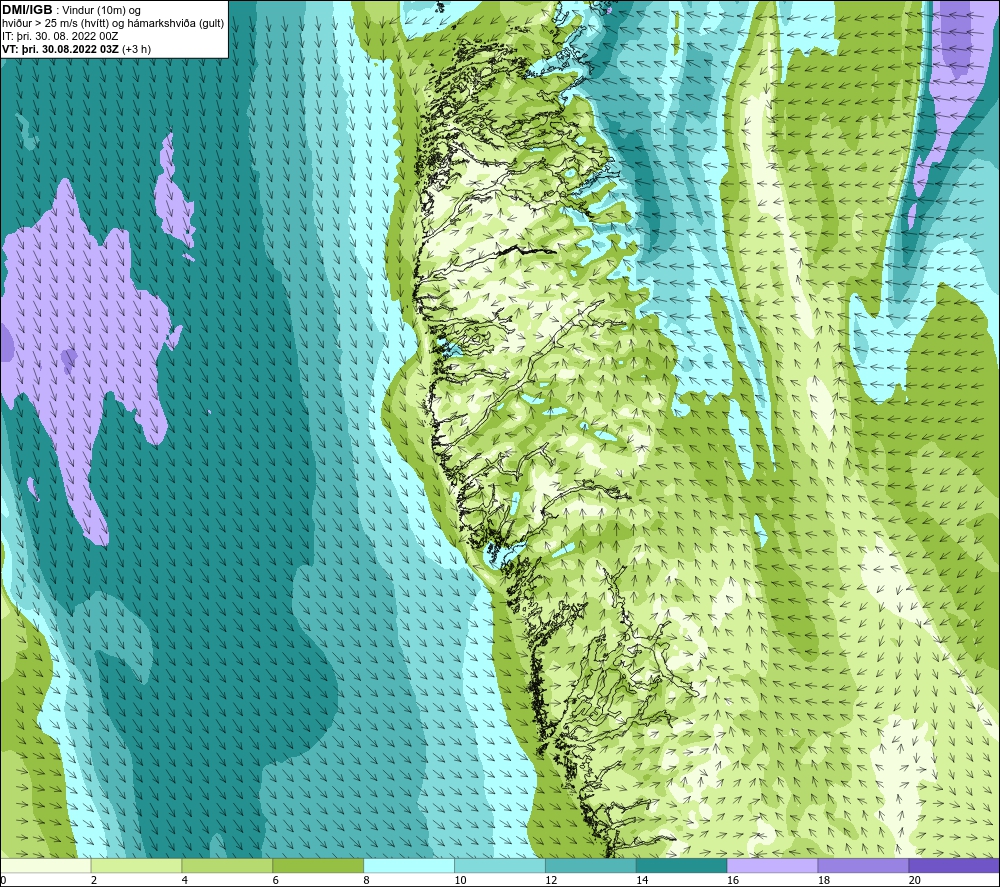Click the scale label '20'
Viewport: 1000px width, 887px height.
coord(915,880)
